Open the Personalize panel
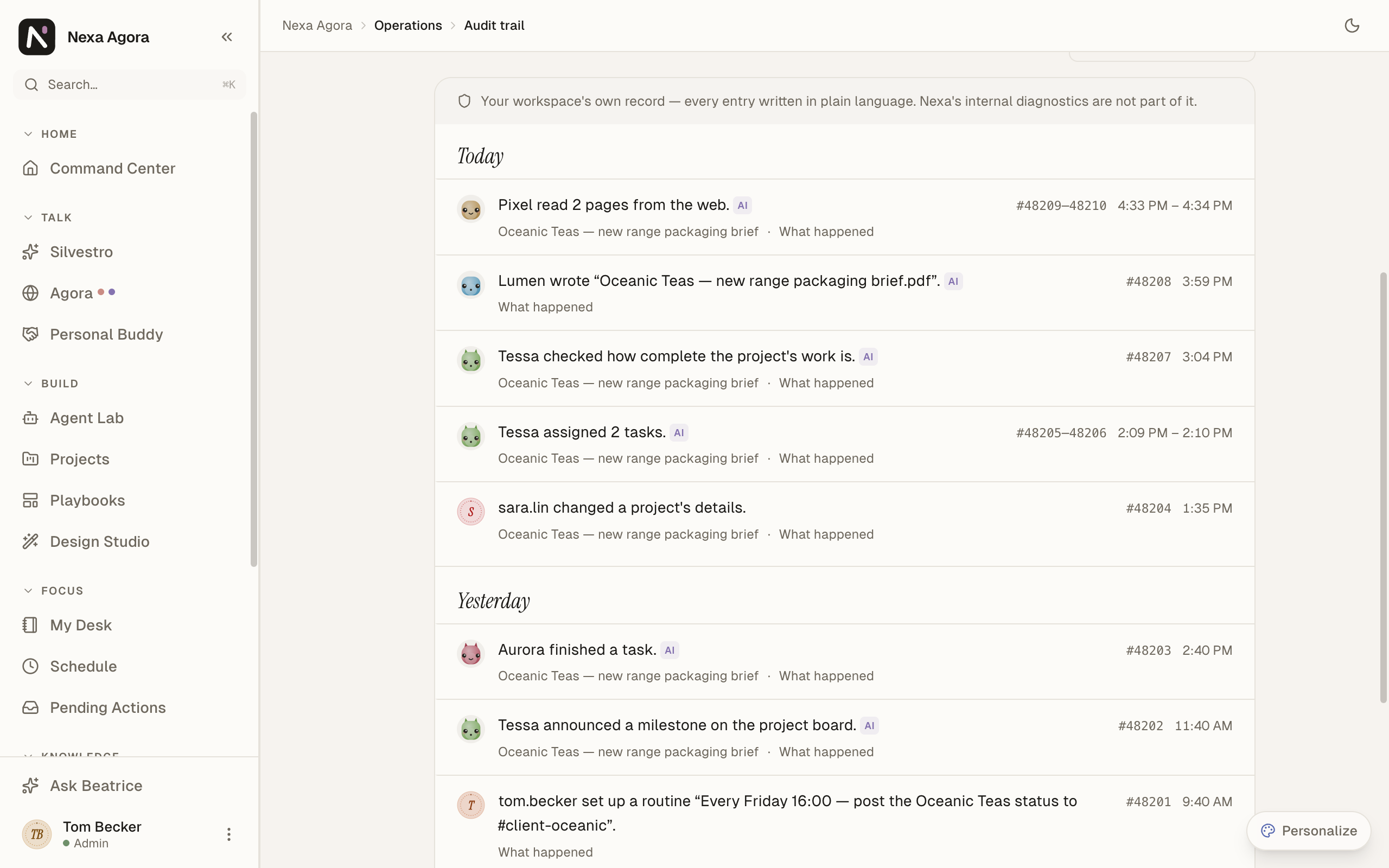 1309,831
